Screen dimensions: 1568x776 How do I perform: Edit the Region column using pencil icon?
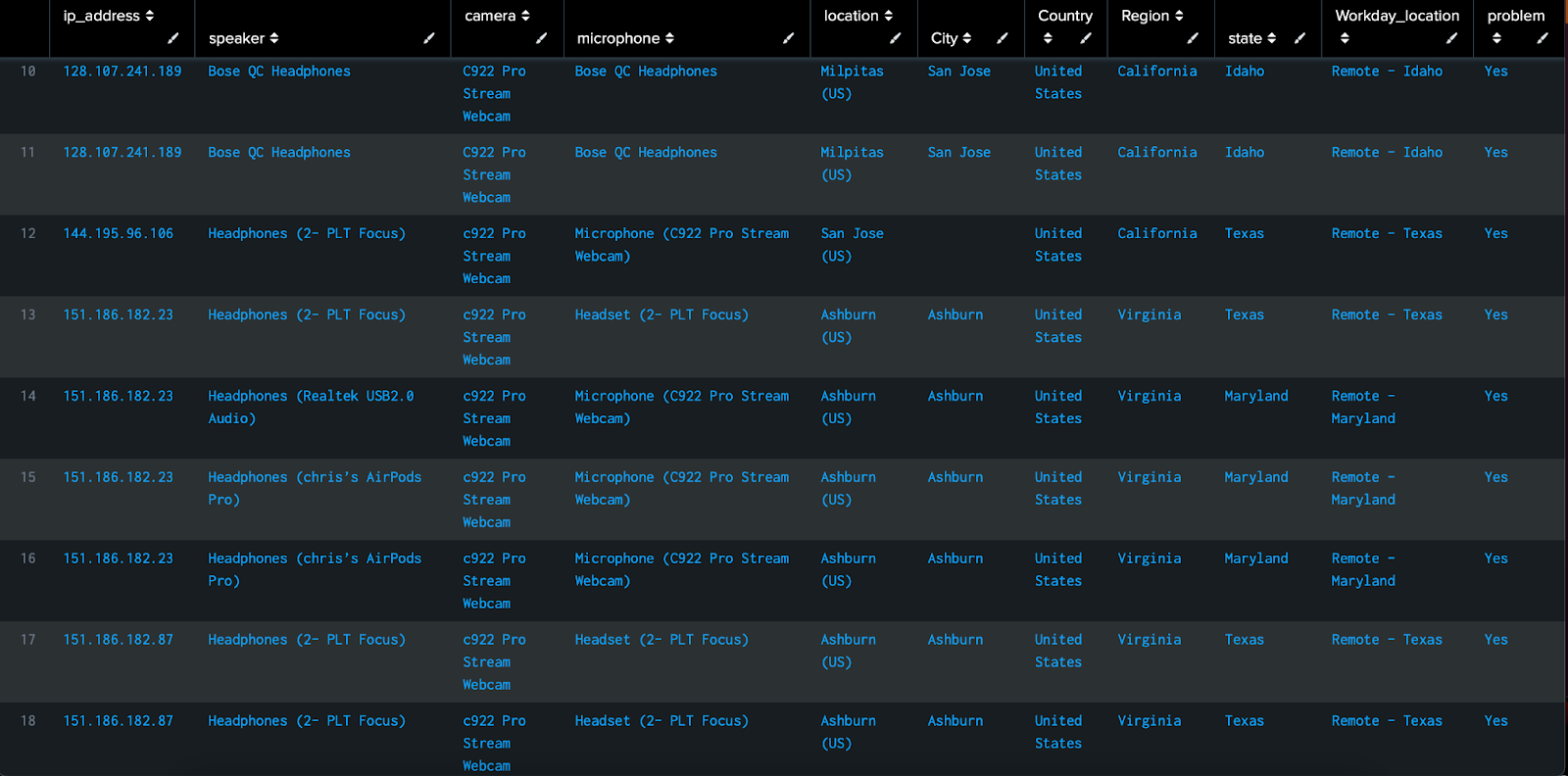[x=1192, y=38]
